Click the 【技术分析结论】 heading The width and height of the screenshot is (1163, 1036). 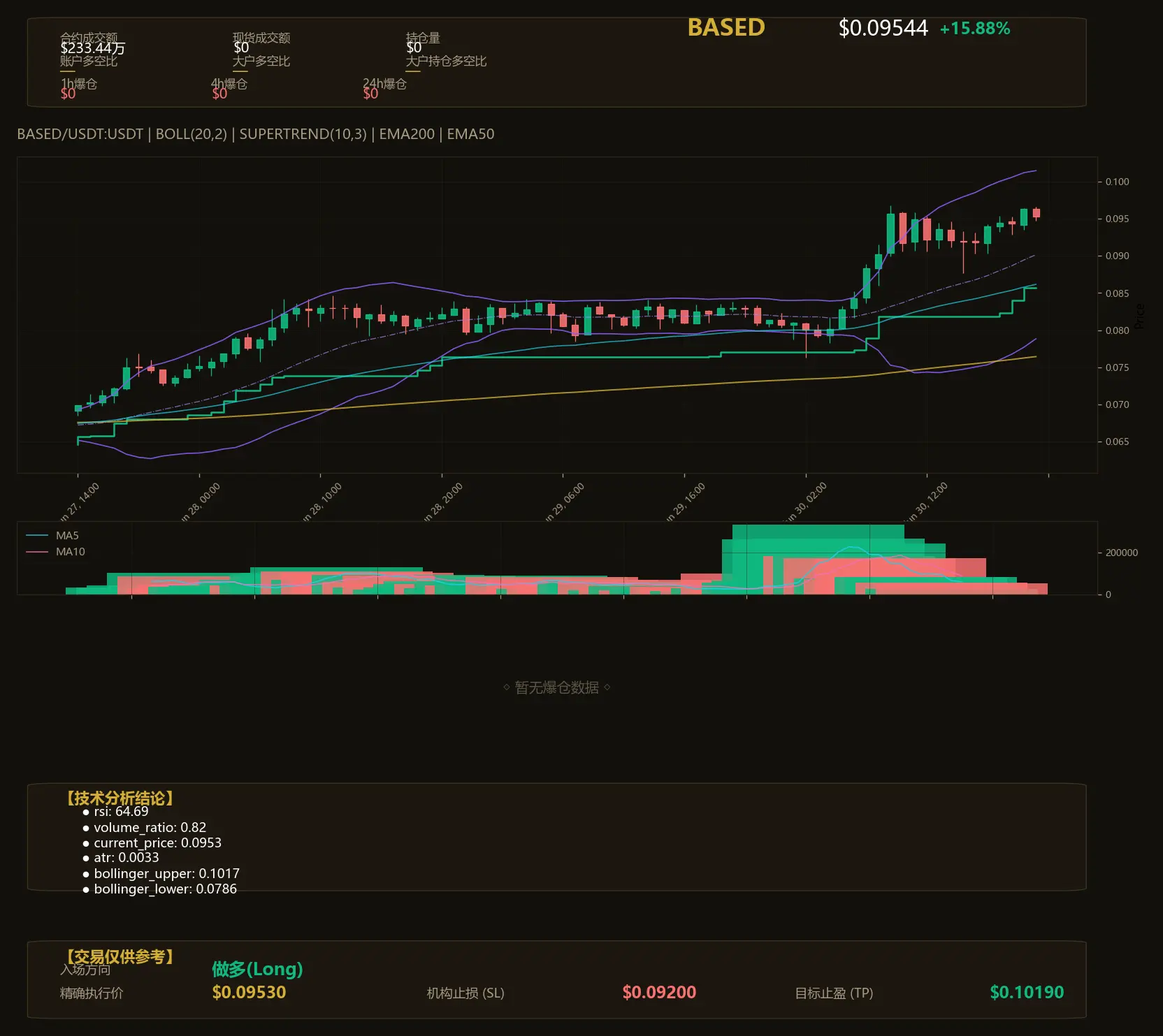point(120,798)
